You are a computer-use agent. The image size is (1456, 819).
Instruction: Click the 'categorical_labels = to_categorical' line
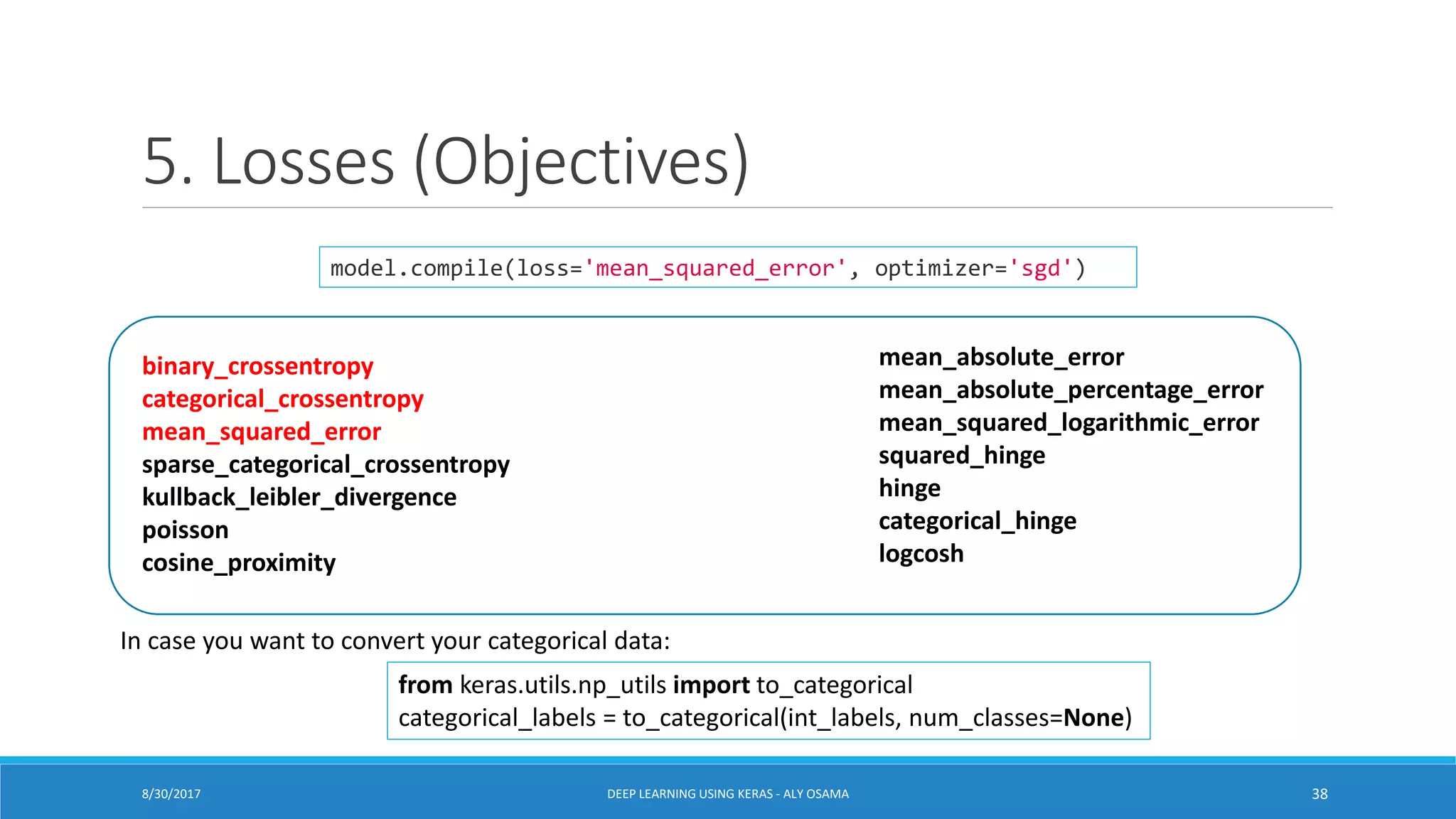coord(765,717)
